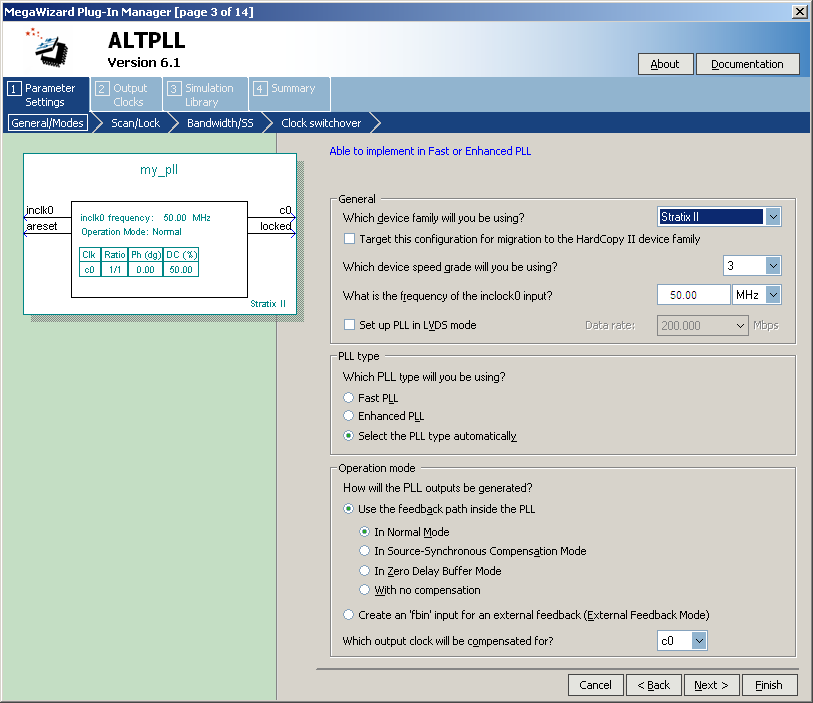The height and width of the screenshot is (703, 813).
Task: Close the MegaWizard Plug-In Manager window
Action: pyautogui.click(x=800, y=11)
